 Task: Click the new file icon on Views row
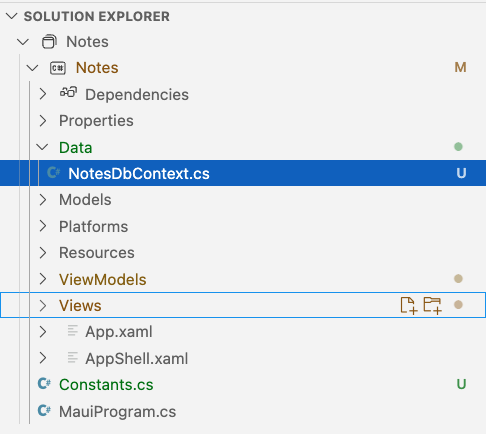click(409, 305)
